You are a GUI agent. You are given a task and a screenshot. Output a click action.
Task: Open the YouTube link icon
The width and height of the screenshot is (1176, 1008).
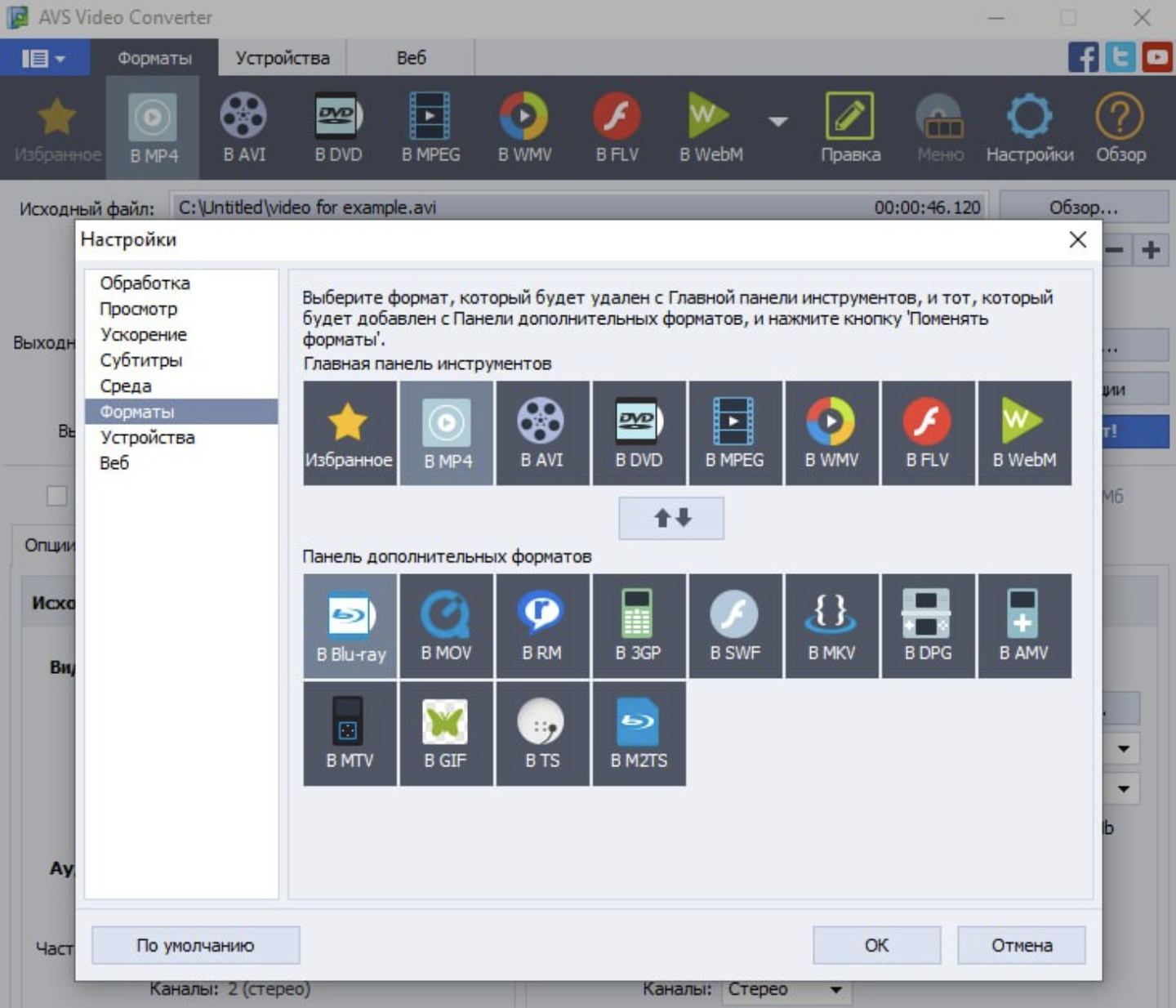click(1157, 57)
